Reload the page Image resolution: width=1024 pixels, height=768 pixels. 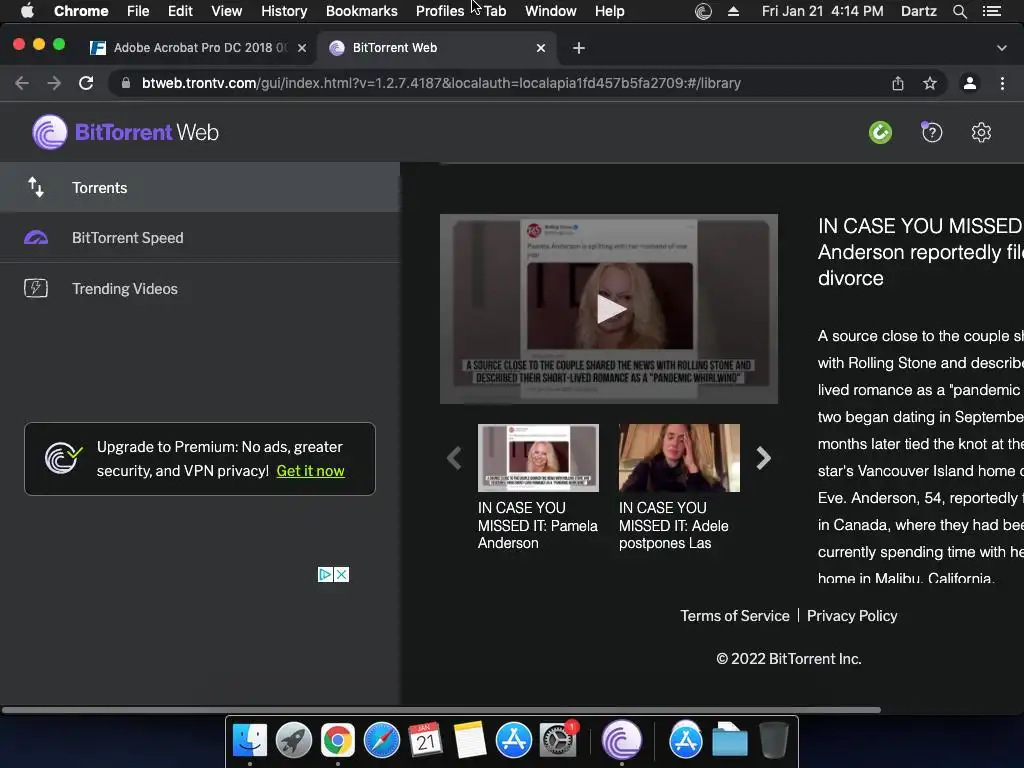point(86,83)
